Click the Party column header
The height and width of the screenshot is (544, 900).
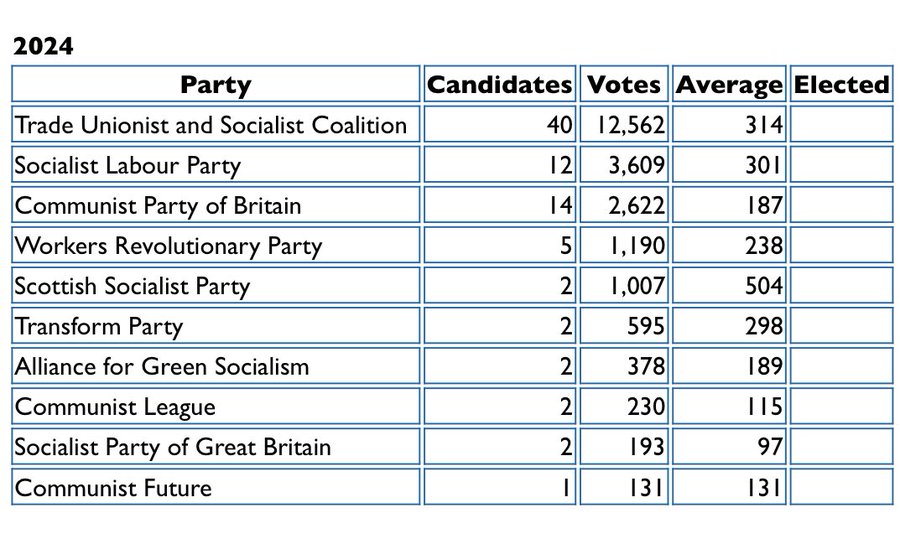coord(216,84)
